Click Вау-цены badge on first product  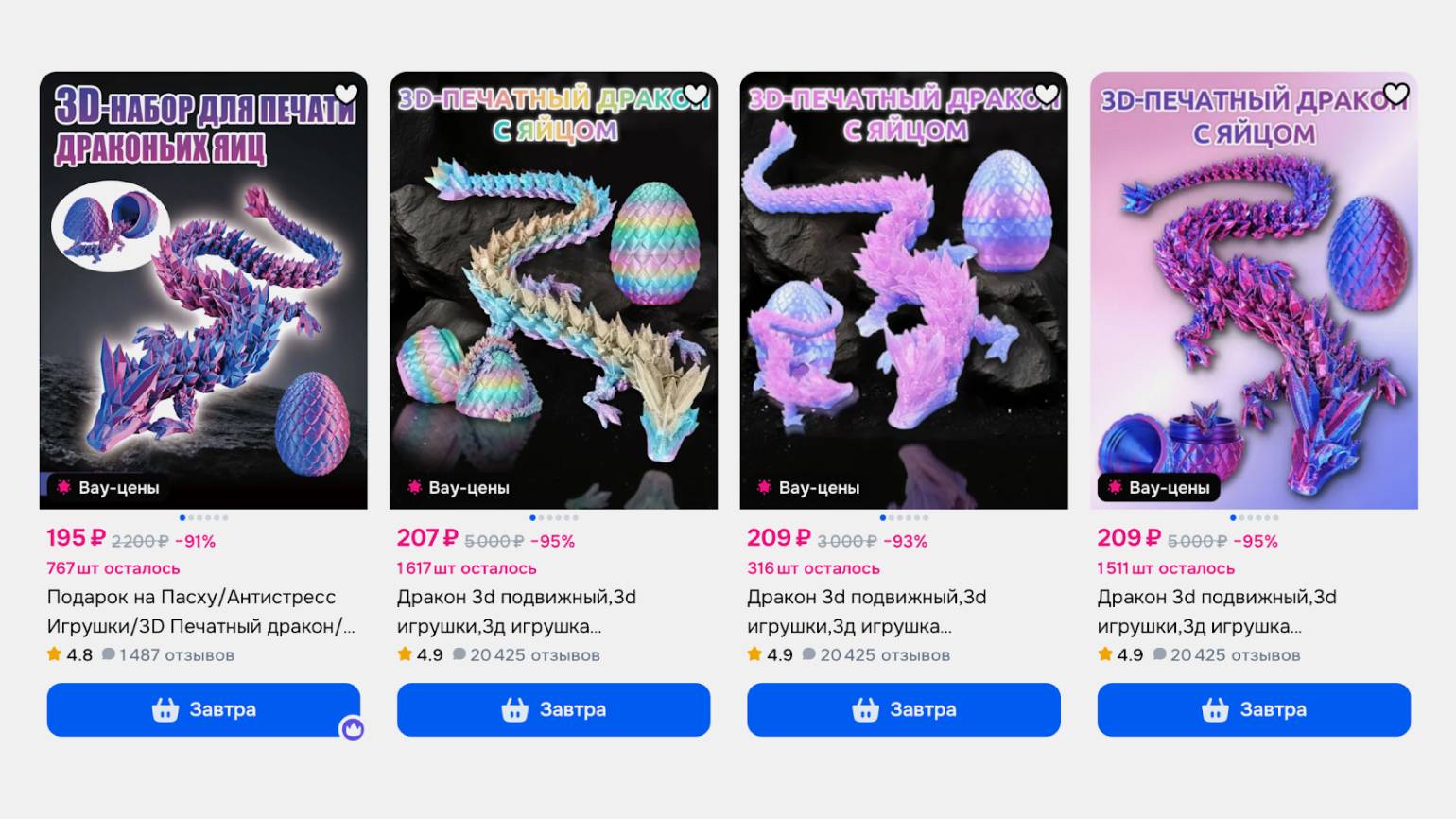[108, 488]
